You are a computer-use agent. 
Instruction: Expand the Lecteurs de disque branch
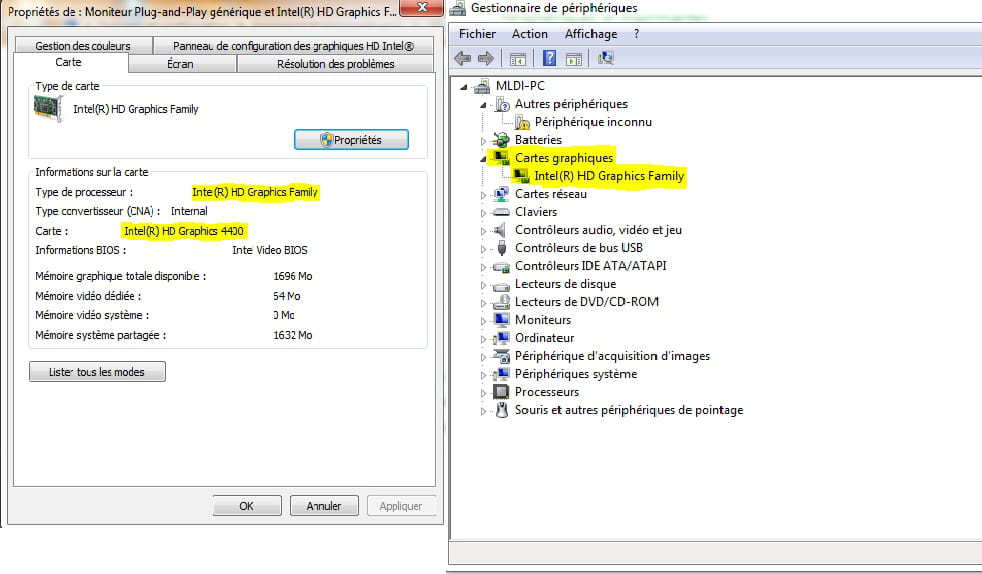(483, 285)
